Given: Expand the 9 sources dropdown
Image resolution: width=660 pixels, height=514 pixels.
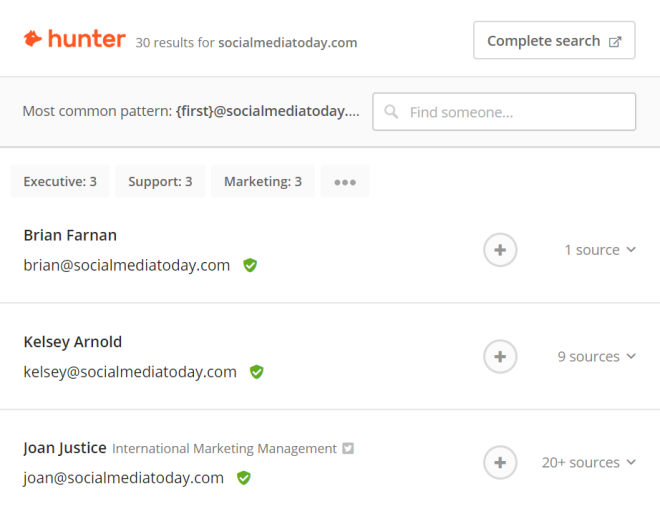Looking at the screenshot, I should click(596, 357).
